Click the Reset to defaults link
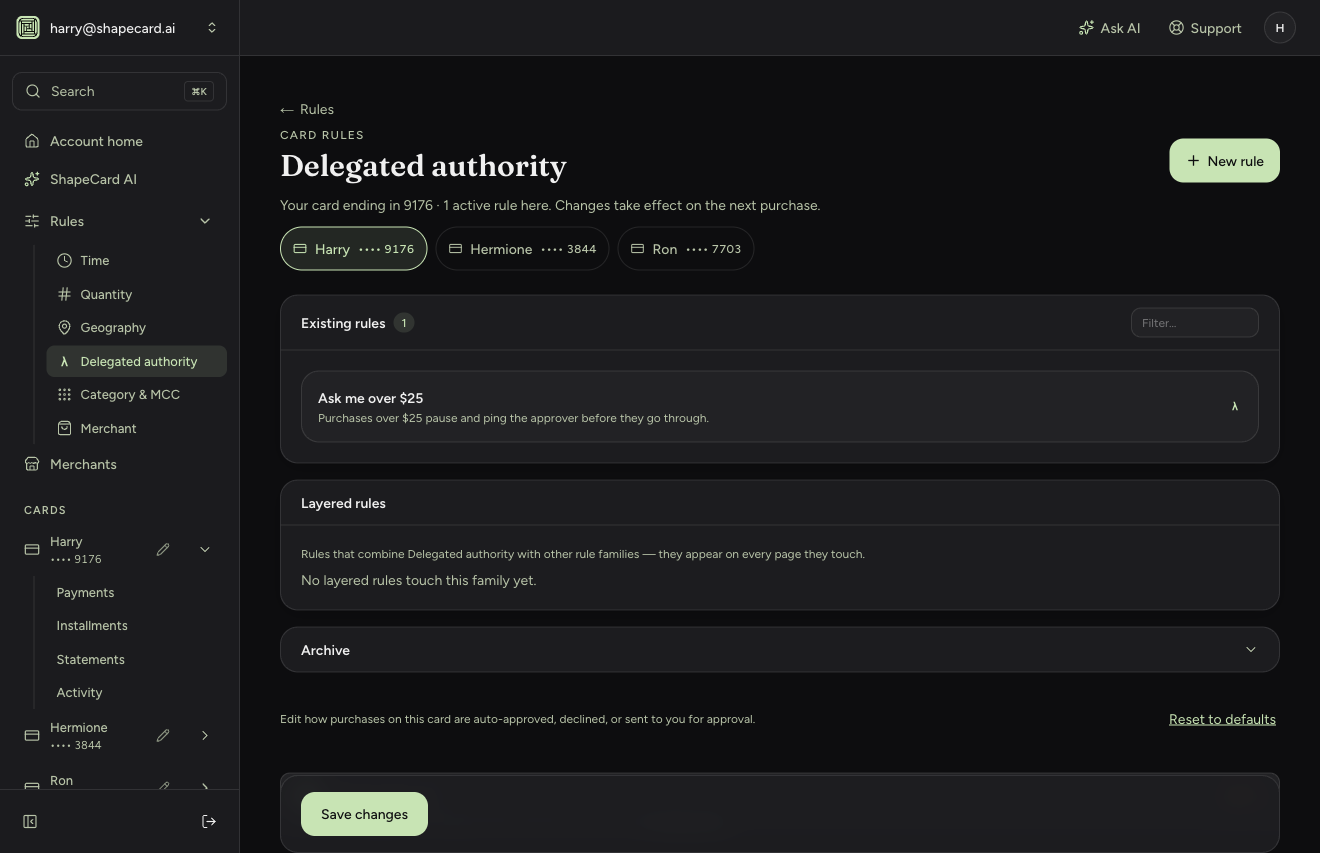The image size is (1320, 853). point(1222,719)
